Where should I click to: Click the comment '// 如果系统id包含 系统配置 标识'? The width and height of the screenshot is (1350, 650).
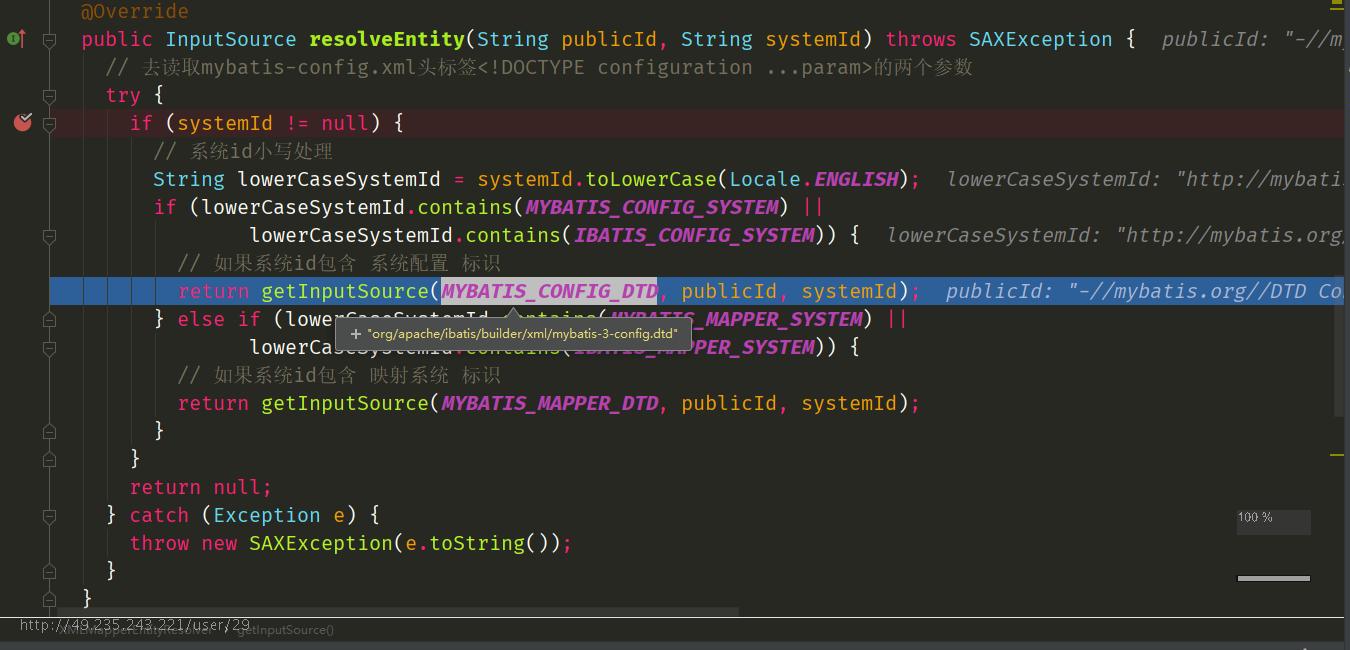(339, 263)
